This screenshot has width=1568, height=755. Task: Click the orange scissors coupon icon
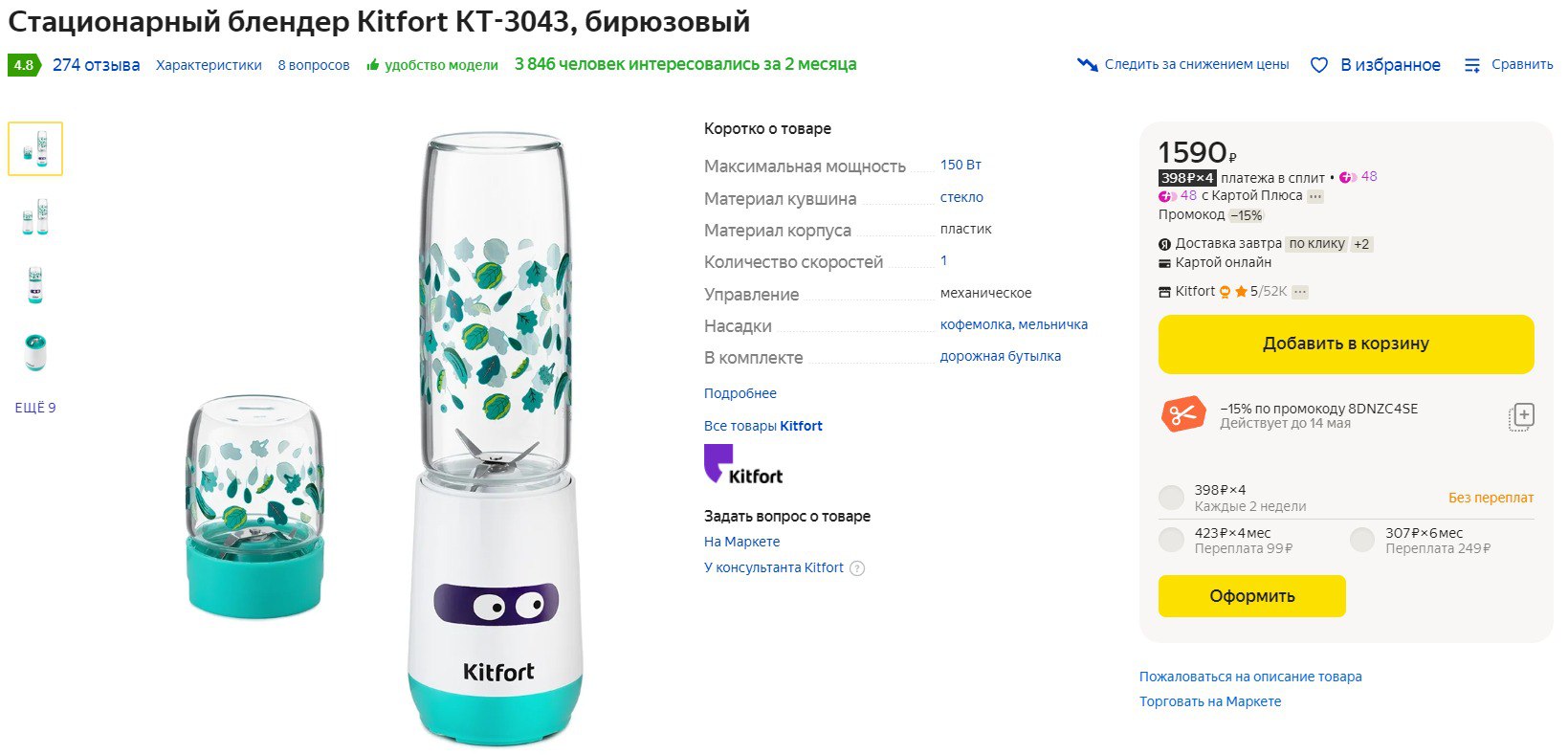click(x=1183, y=415)
